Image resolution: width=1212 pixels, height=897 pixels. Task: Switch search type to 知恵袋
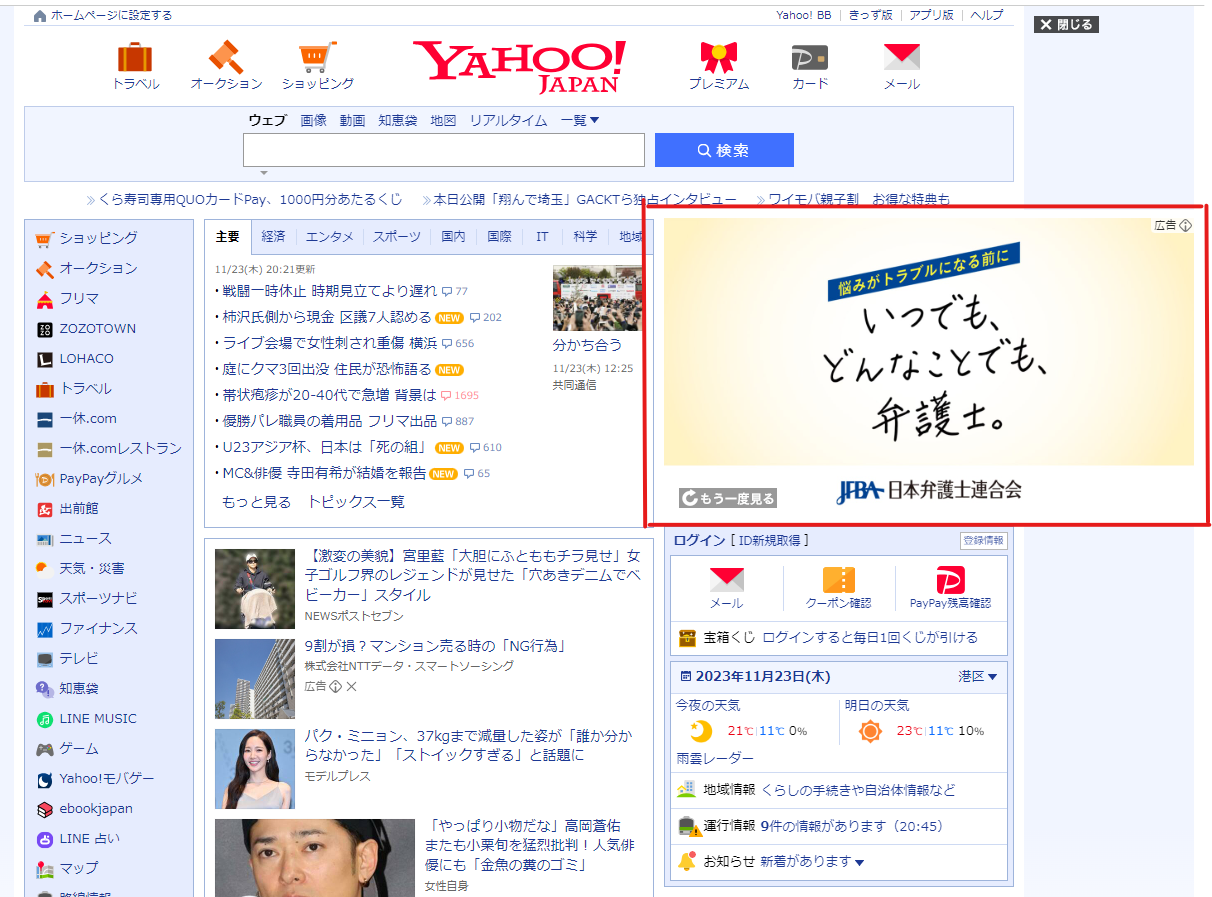tap(397, 120)
